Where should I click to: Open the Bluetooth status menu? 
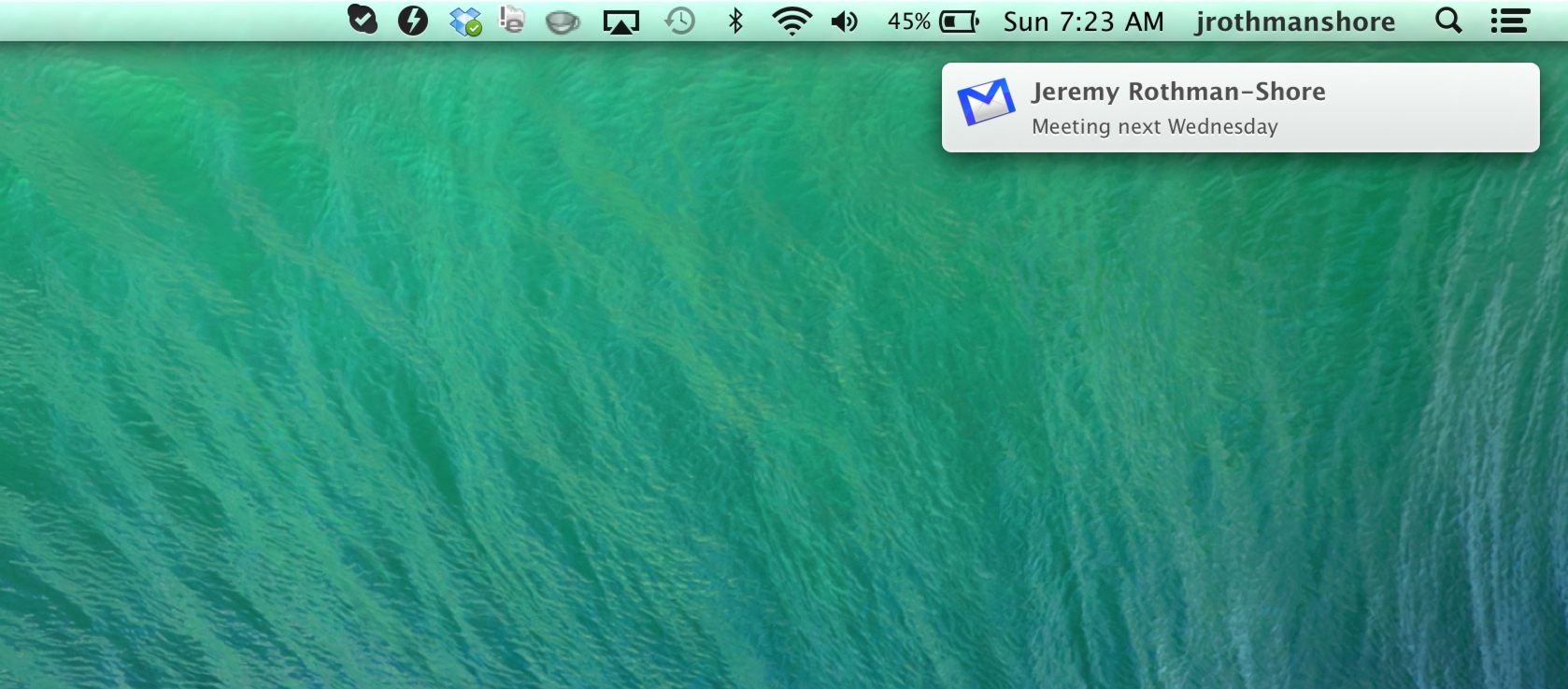tap(735, 21)
